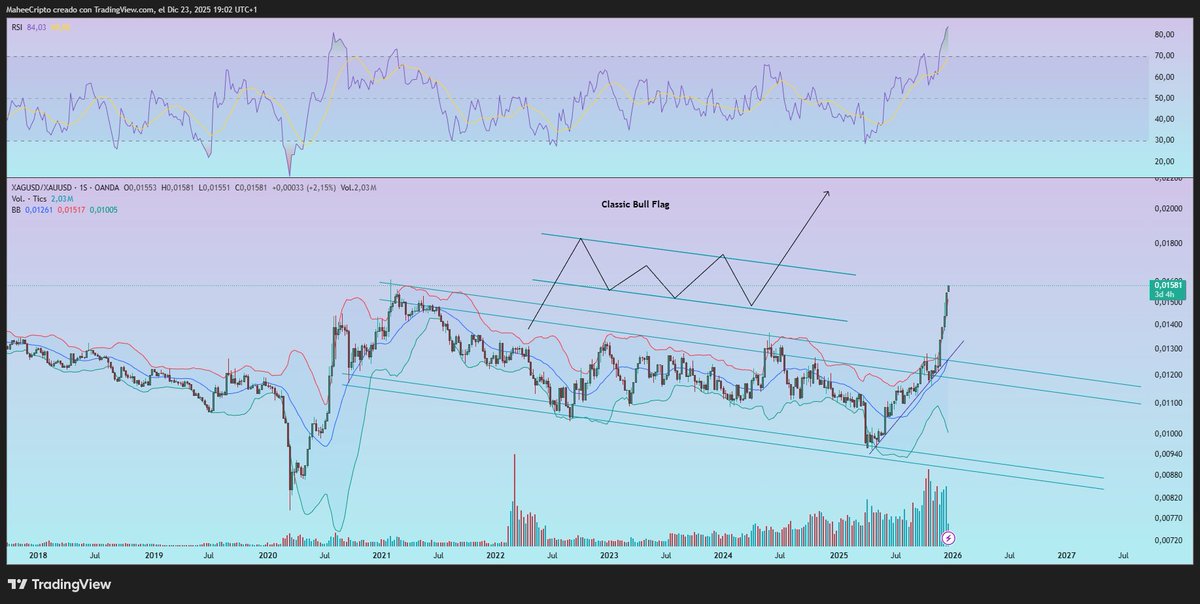The image size is (1200, 604).
Task: Click the open price O0,01553
Action: point(139,187)
